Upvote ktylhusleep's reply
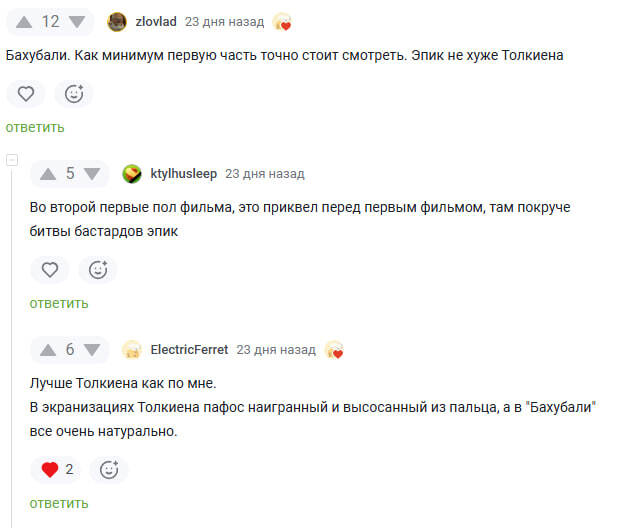This screenshot has width=632, height=528. pyautogui.click(x=48, y=174)
